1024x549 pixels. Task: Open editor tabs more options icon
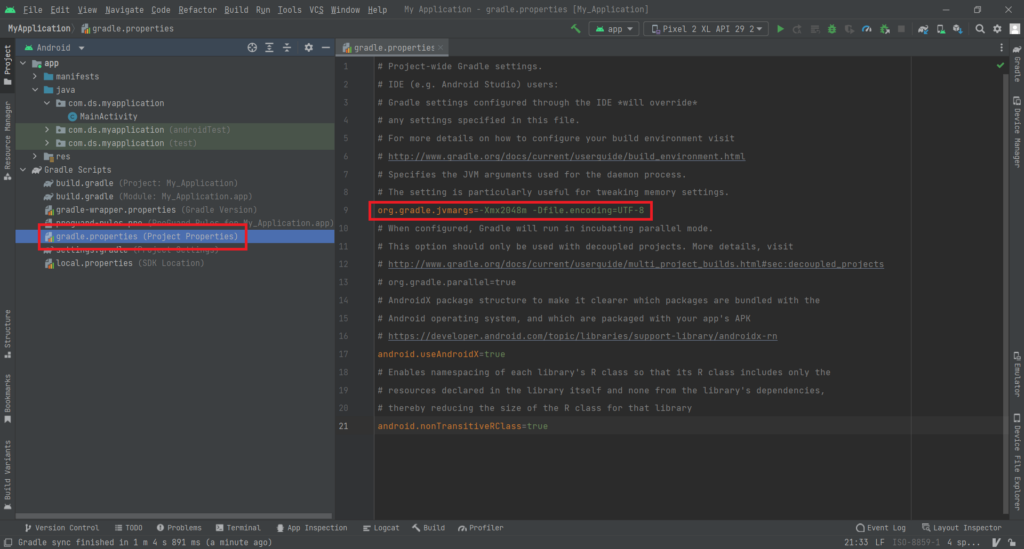click(x=1001, y=48)
